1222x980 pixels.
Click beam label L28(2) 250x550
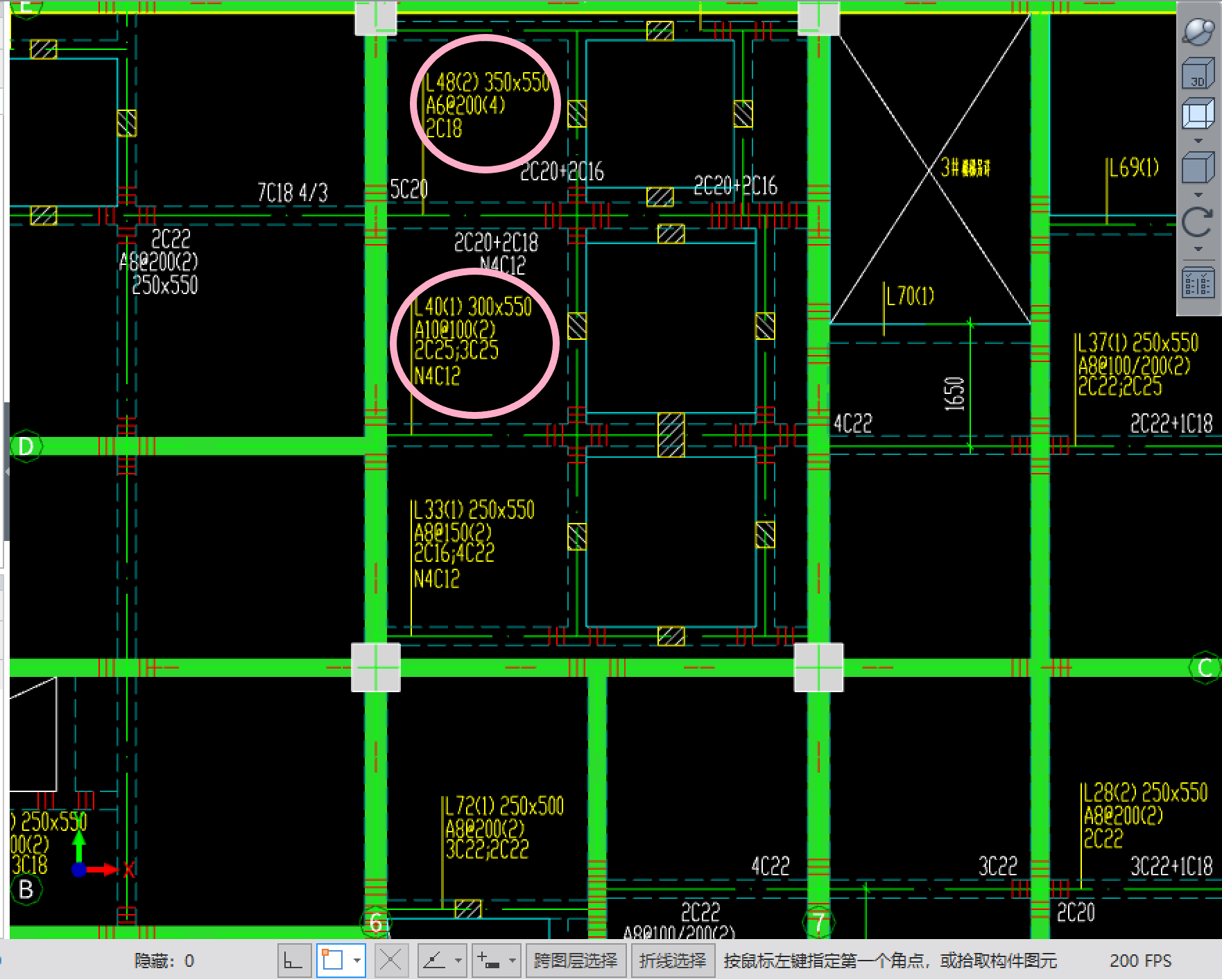coord(1146,792)
